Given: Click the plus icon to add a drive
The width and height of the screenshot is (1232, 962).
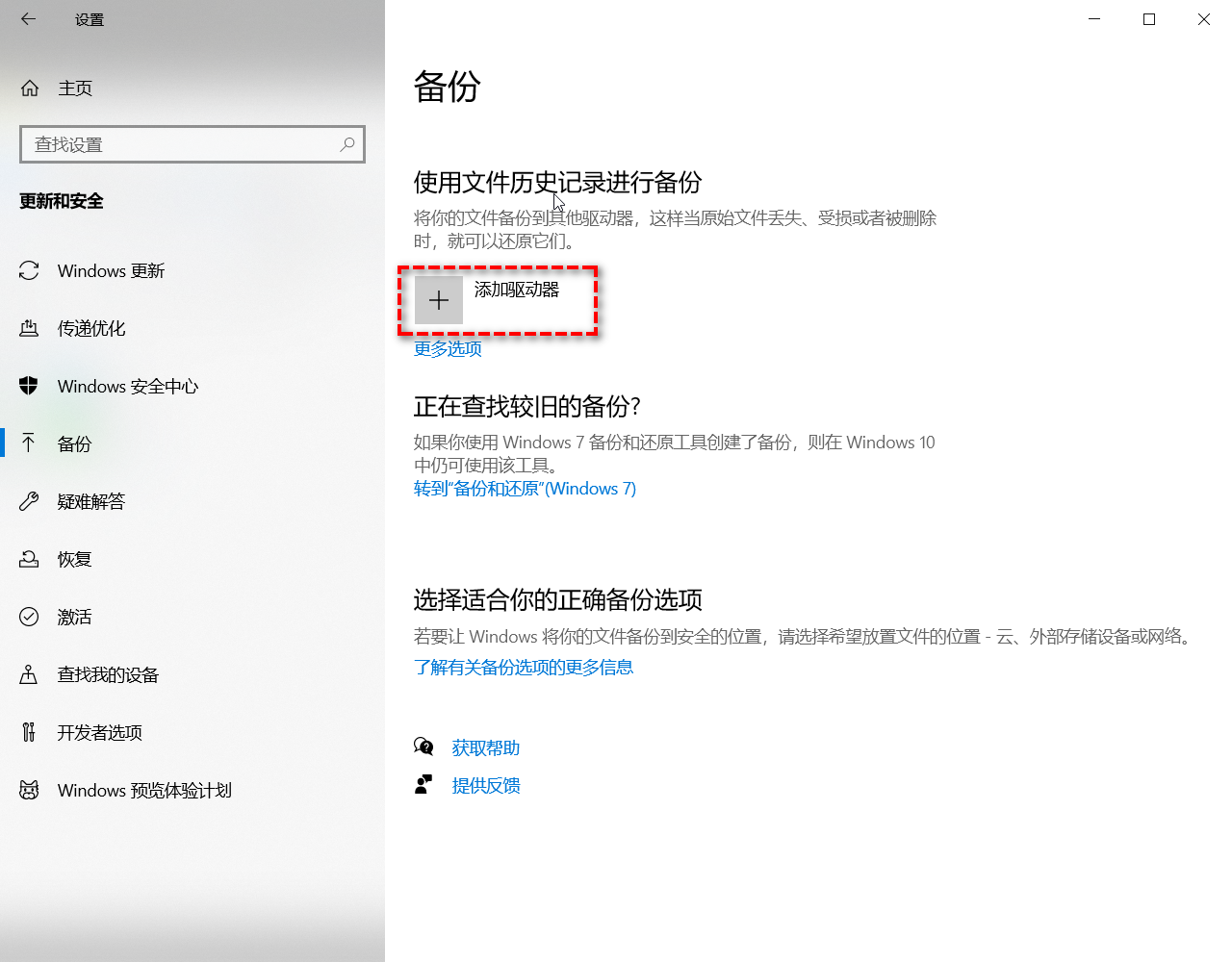Looking at the screenshot, I should [x=439, y=300].
